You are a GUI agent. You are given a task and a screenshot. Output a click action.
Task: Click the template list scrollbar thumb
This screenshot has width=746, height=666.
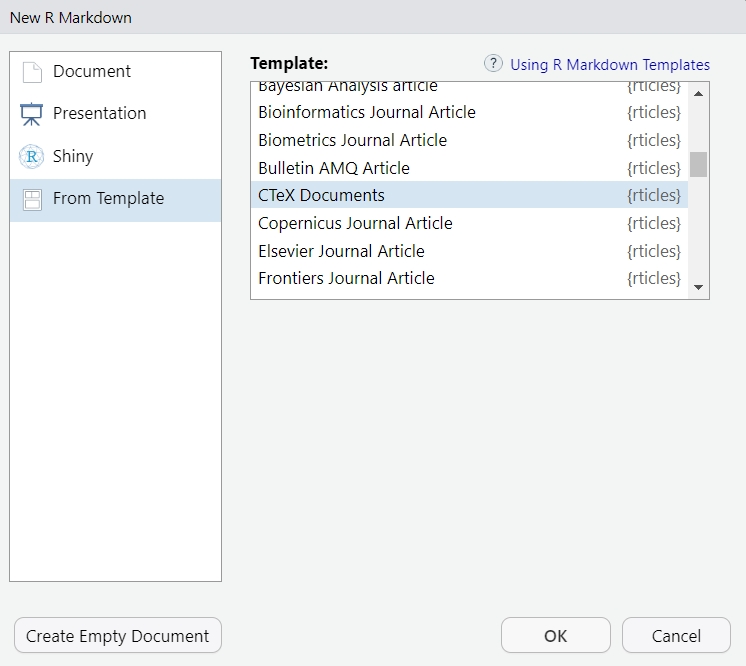coord(698,165)
